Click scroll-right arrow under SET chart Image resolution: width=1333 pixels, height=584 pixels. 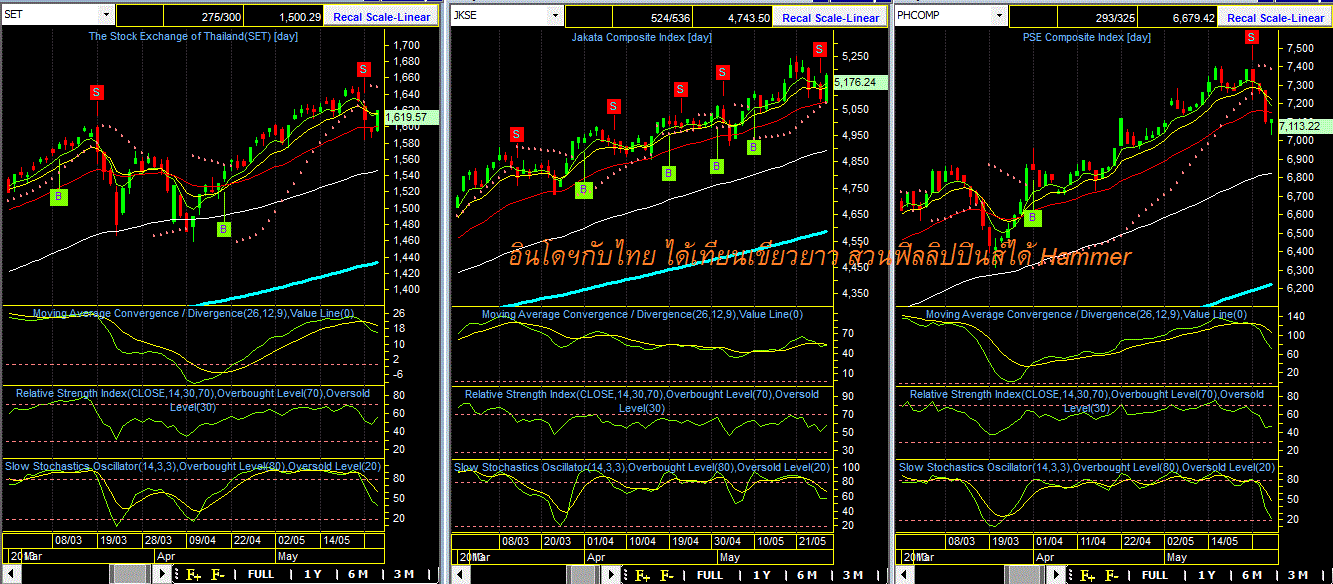(x=162, y=574)
